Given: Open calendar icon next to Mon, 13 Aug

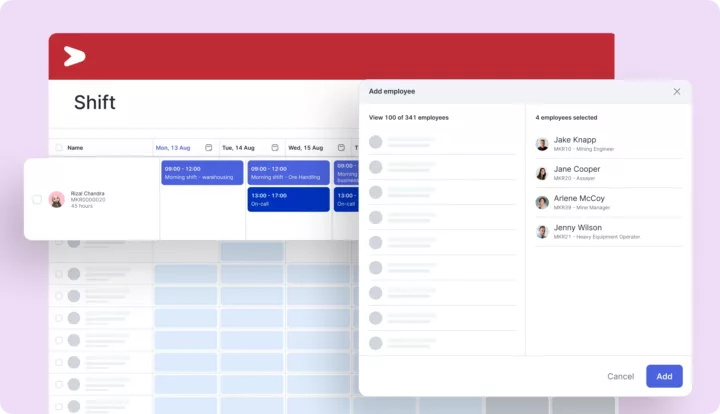Looking at the screenshot, I should [x=209, y=147].
